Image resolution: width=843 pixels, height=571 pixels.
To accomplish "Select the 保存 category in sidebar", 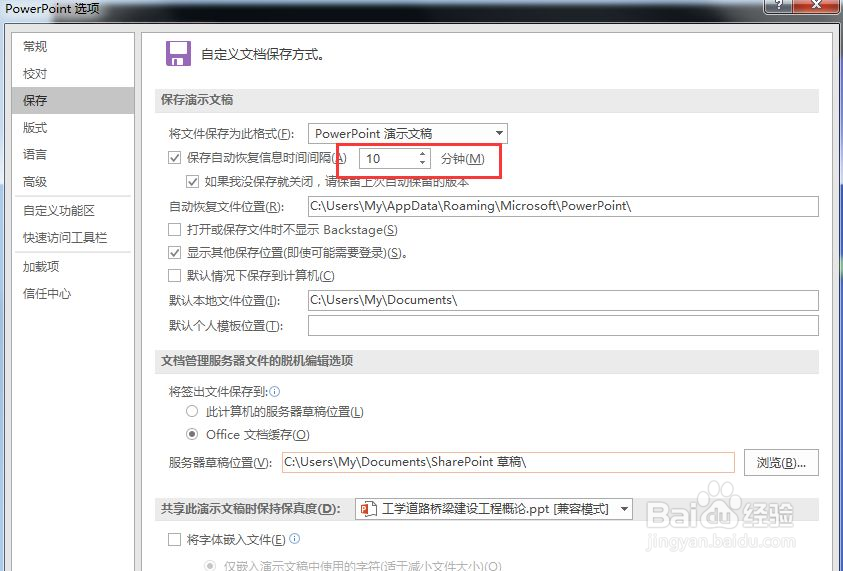I will click(73, 101).
